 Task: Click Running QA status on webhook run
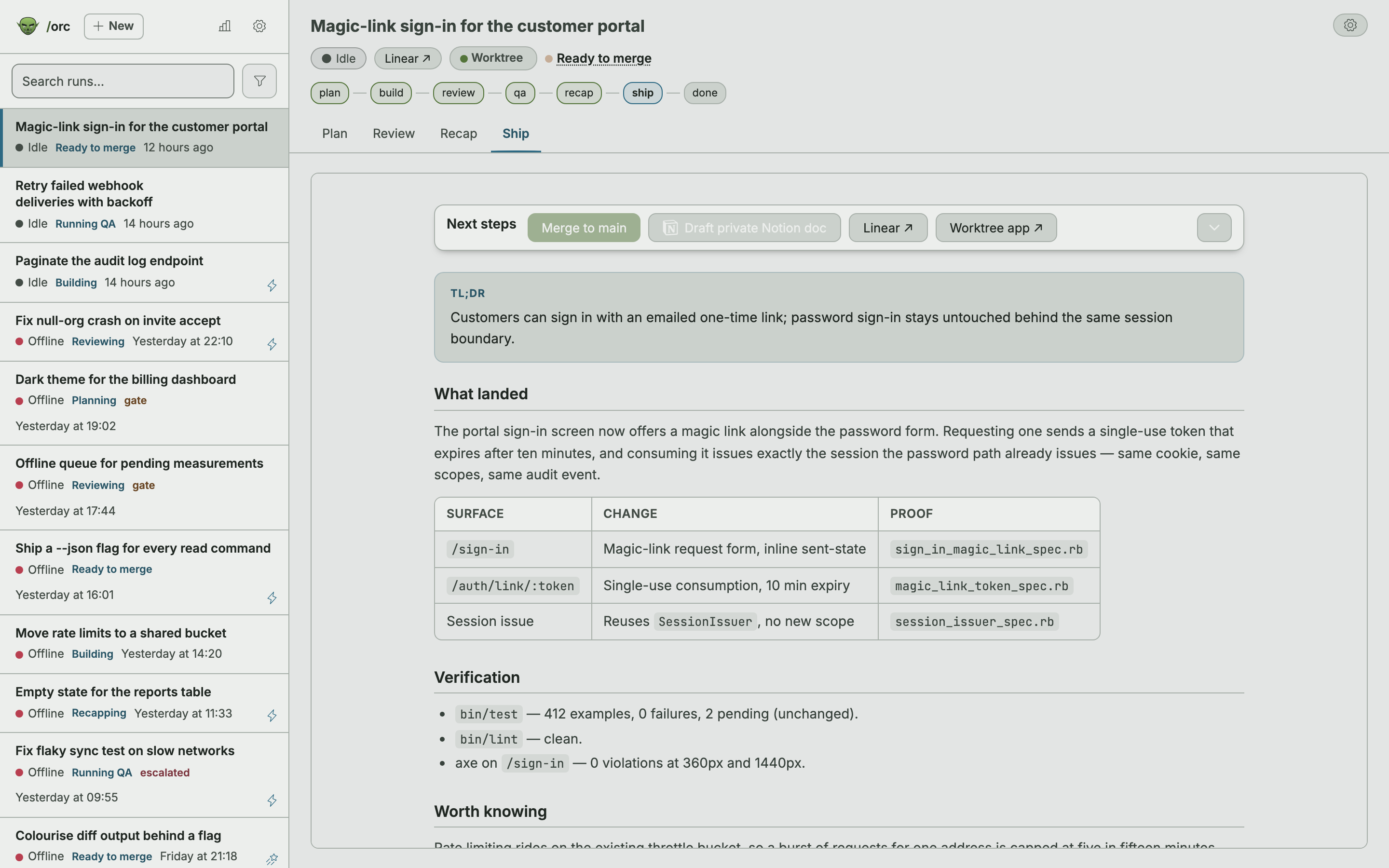(85, 224)
